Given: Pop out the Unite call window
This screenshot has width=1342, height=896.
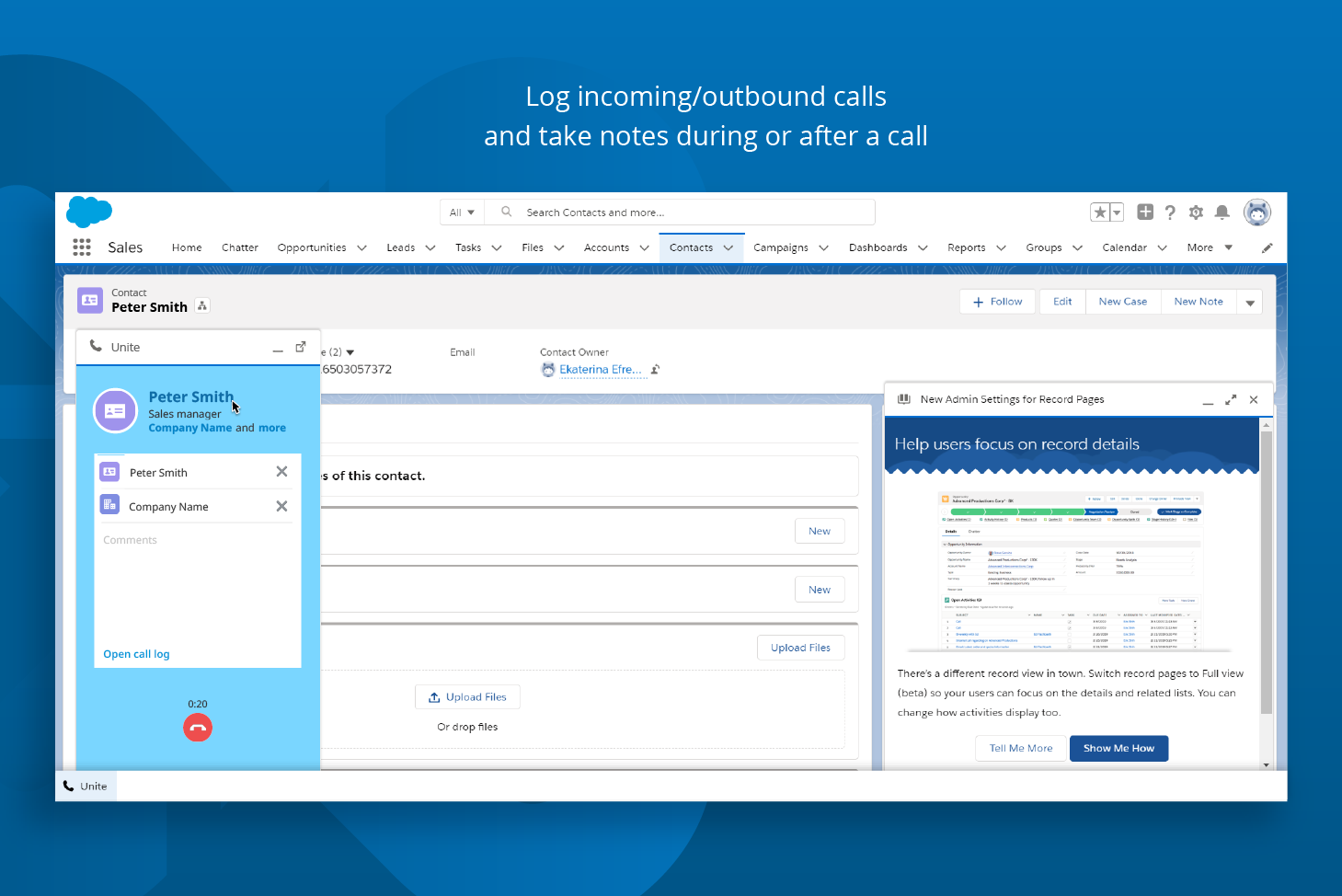Looking at the screenshot, I should (x=301, y=346).
